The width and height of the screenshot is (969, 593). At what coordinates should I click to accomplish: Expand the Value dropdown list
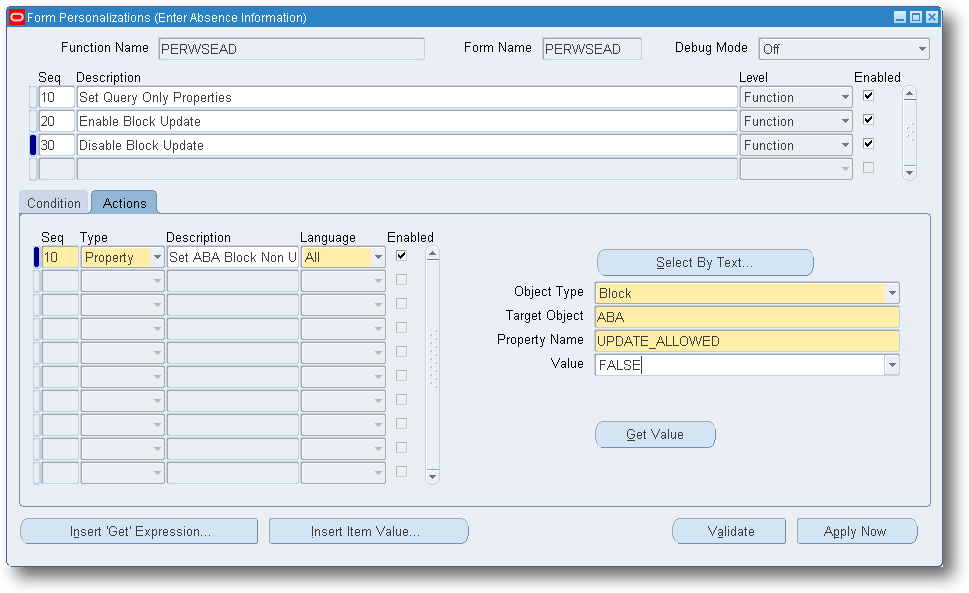point(892,365)
